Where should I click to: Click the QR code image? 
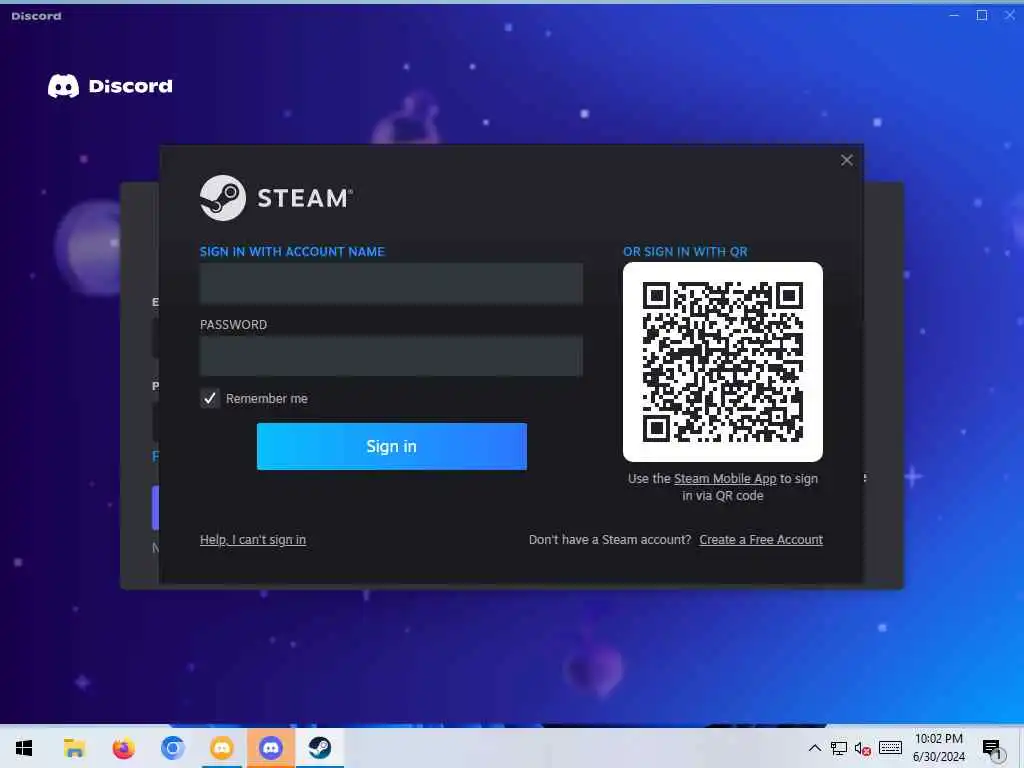click(723, 362)
